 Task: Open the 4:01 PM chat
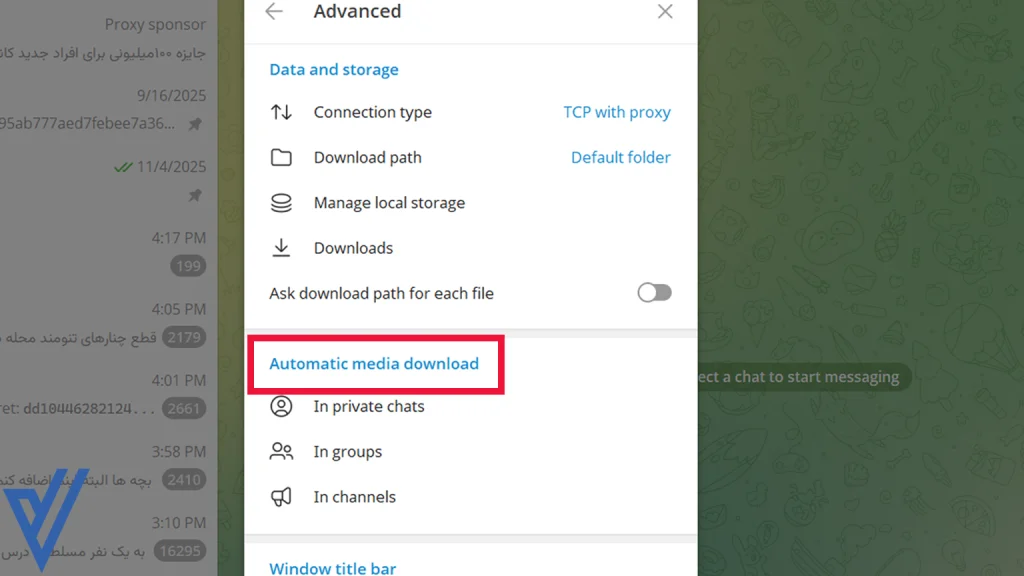(x=108, y=394)
